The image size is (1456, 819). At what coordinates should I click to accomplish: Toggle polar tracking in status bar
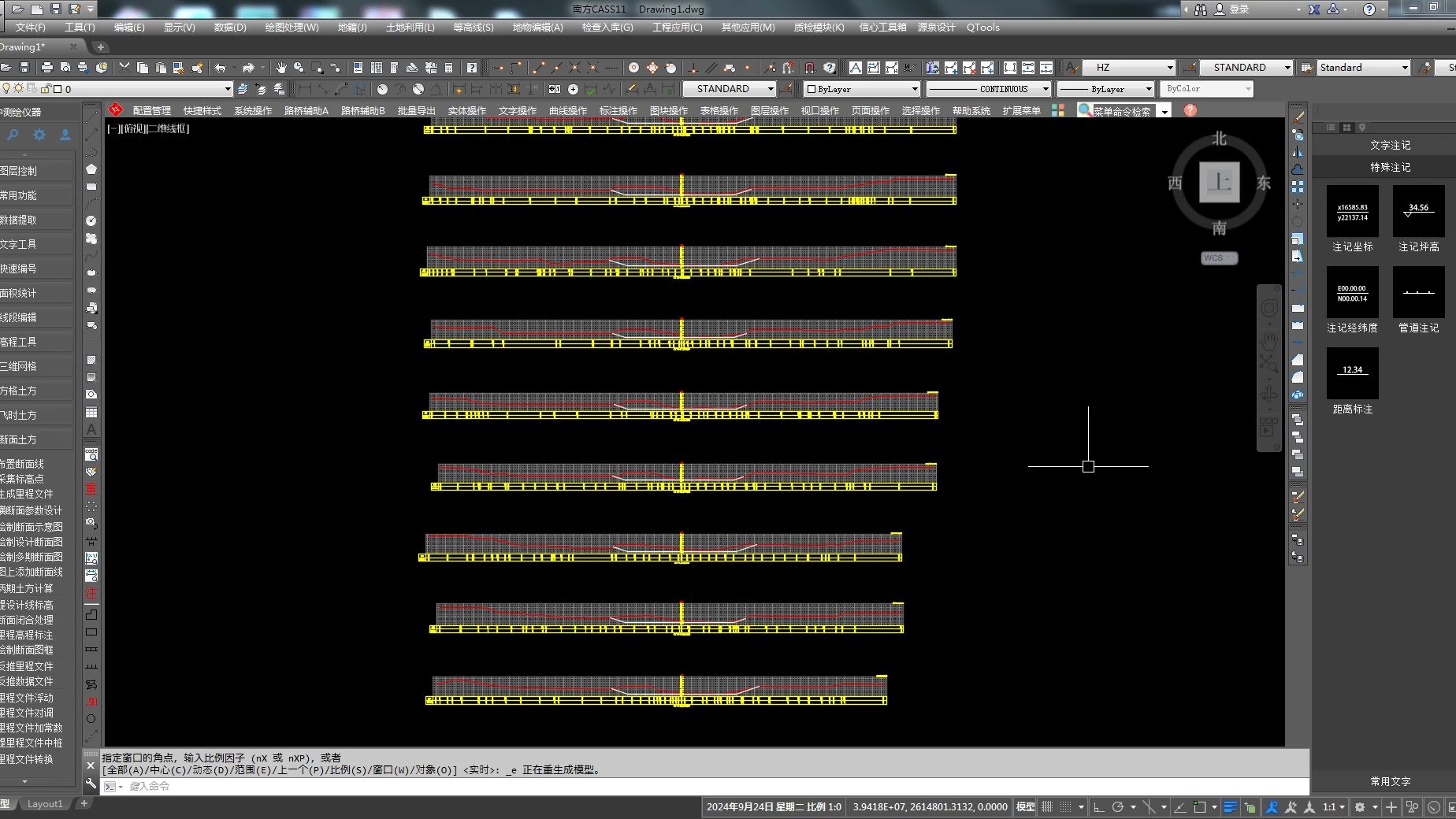(1118, 807)
